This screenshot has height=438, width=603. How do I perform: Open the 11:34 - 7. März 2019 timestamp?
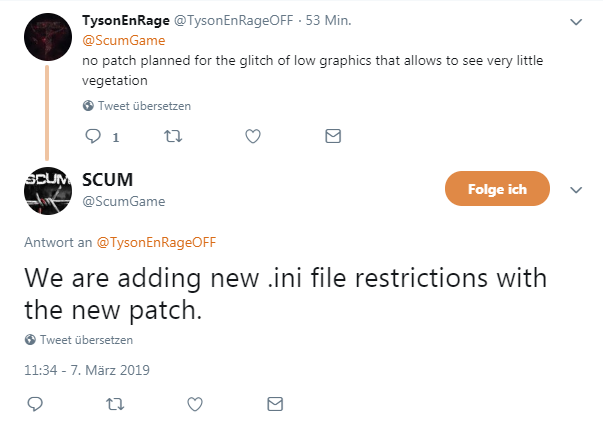(x=86, y=370)
